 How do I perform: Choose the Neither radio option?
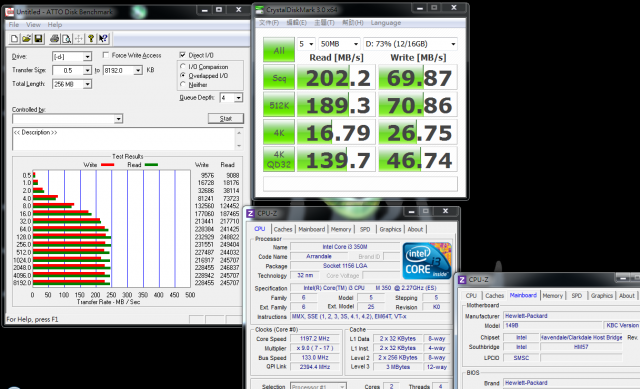(183, 84)
